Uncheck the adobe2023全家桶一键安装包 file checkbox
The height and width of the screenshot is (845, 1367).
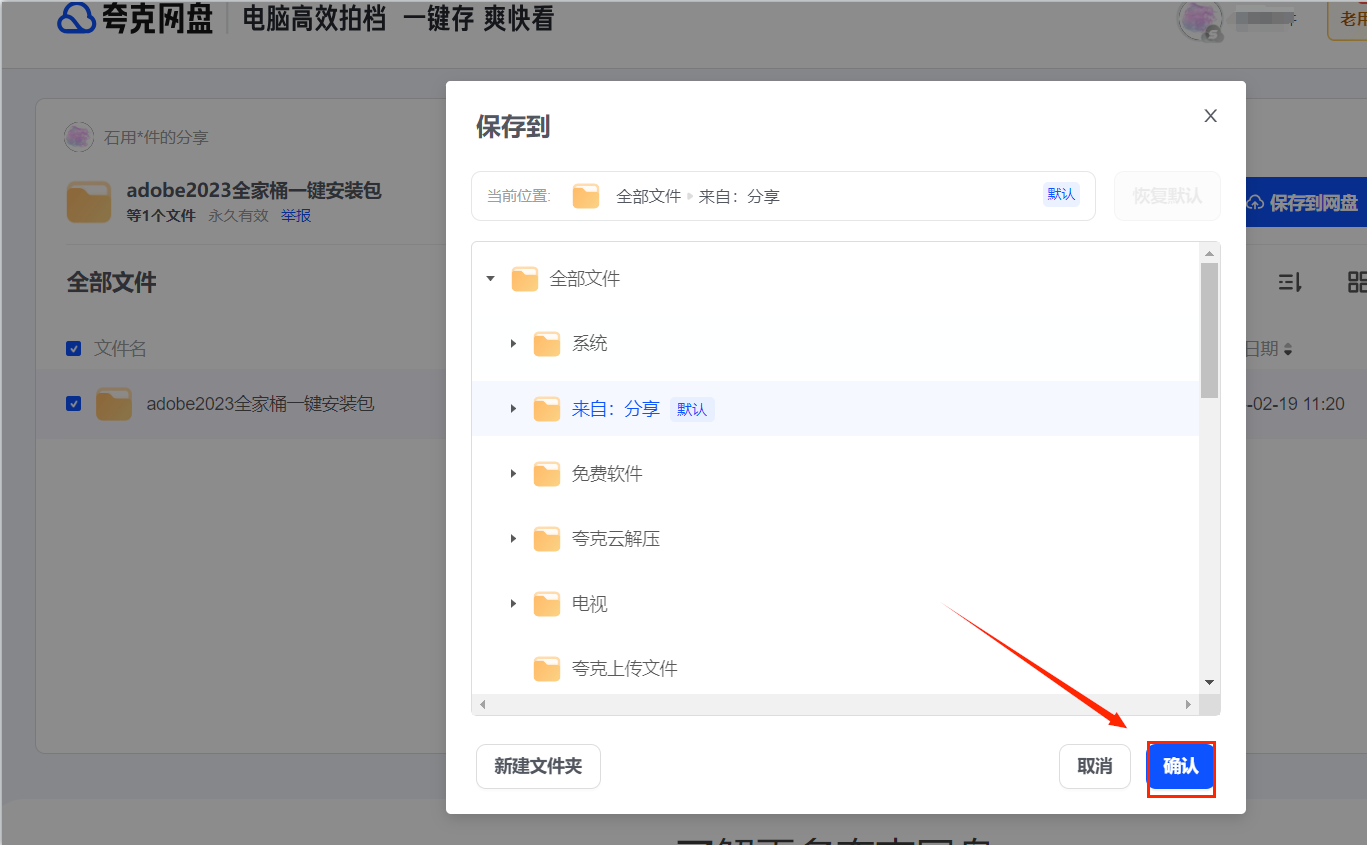[x=73, y=404]
